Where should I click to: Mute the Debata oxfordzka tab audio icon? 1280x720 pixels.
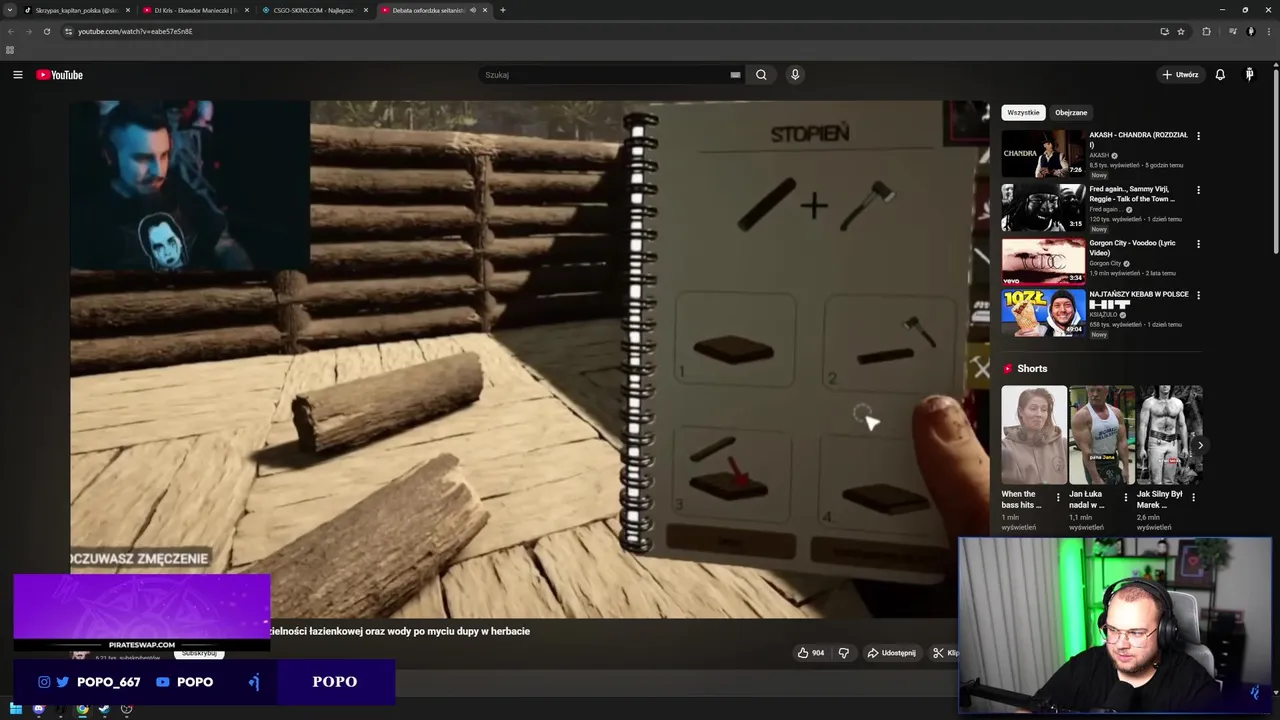[473, 10]
